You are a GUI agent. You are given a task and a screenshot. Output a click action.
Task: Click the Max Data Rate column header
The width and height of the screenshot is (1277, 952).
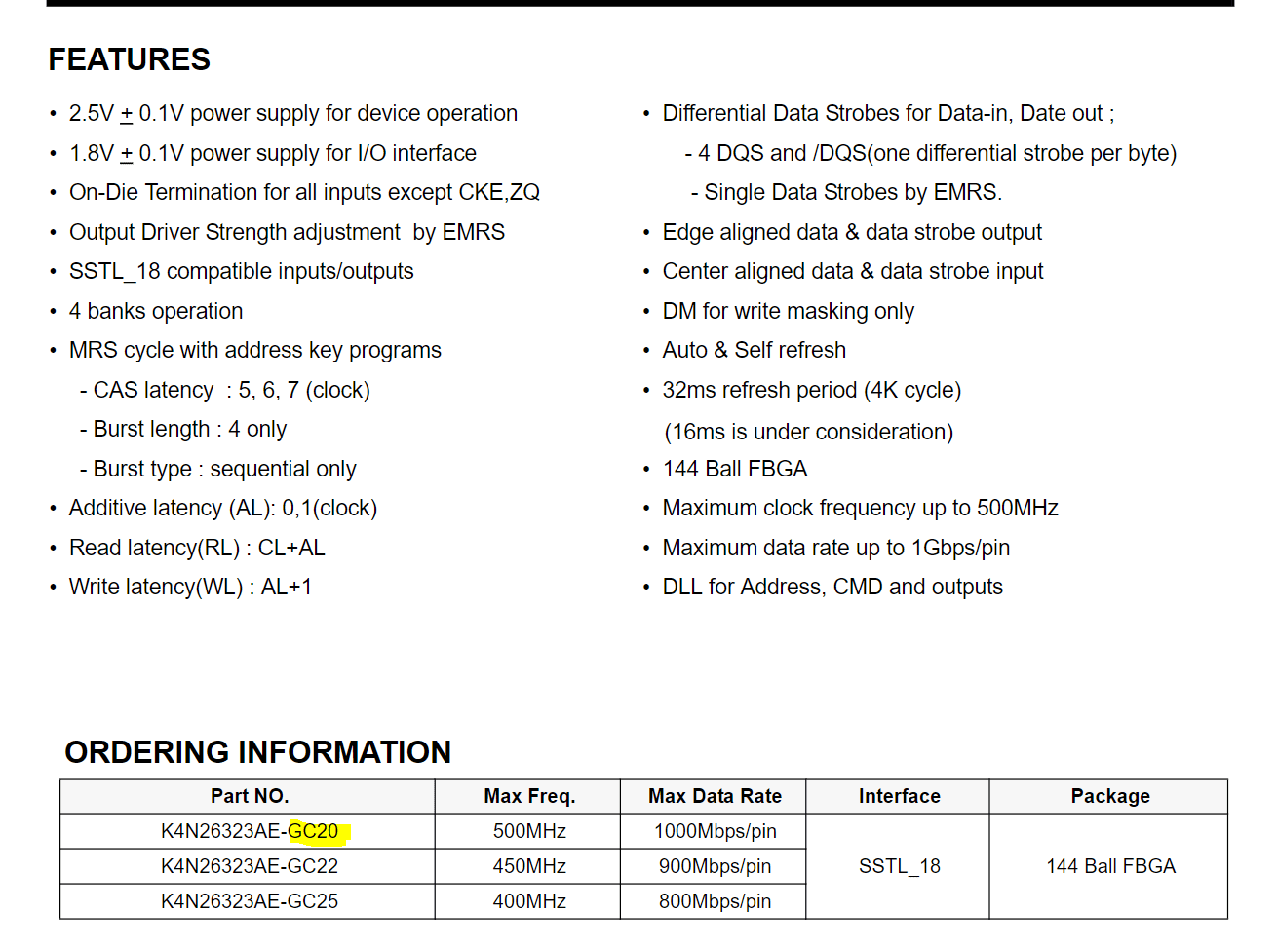715,796
